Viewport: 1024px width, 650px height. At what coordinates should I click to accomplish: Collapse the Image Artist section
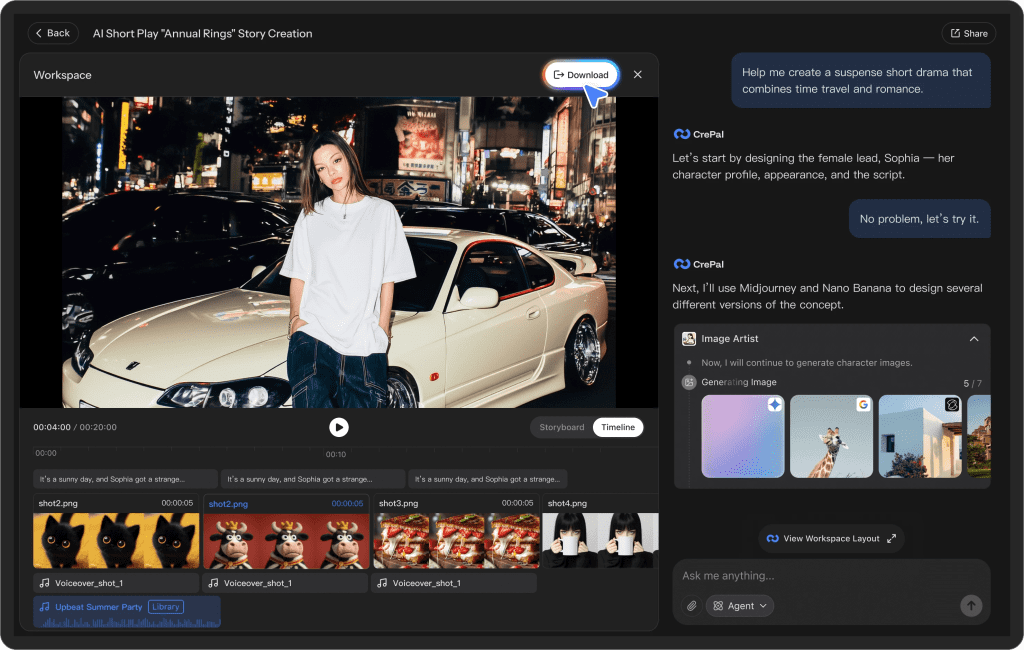click(x=973, y=339)
